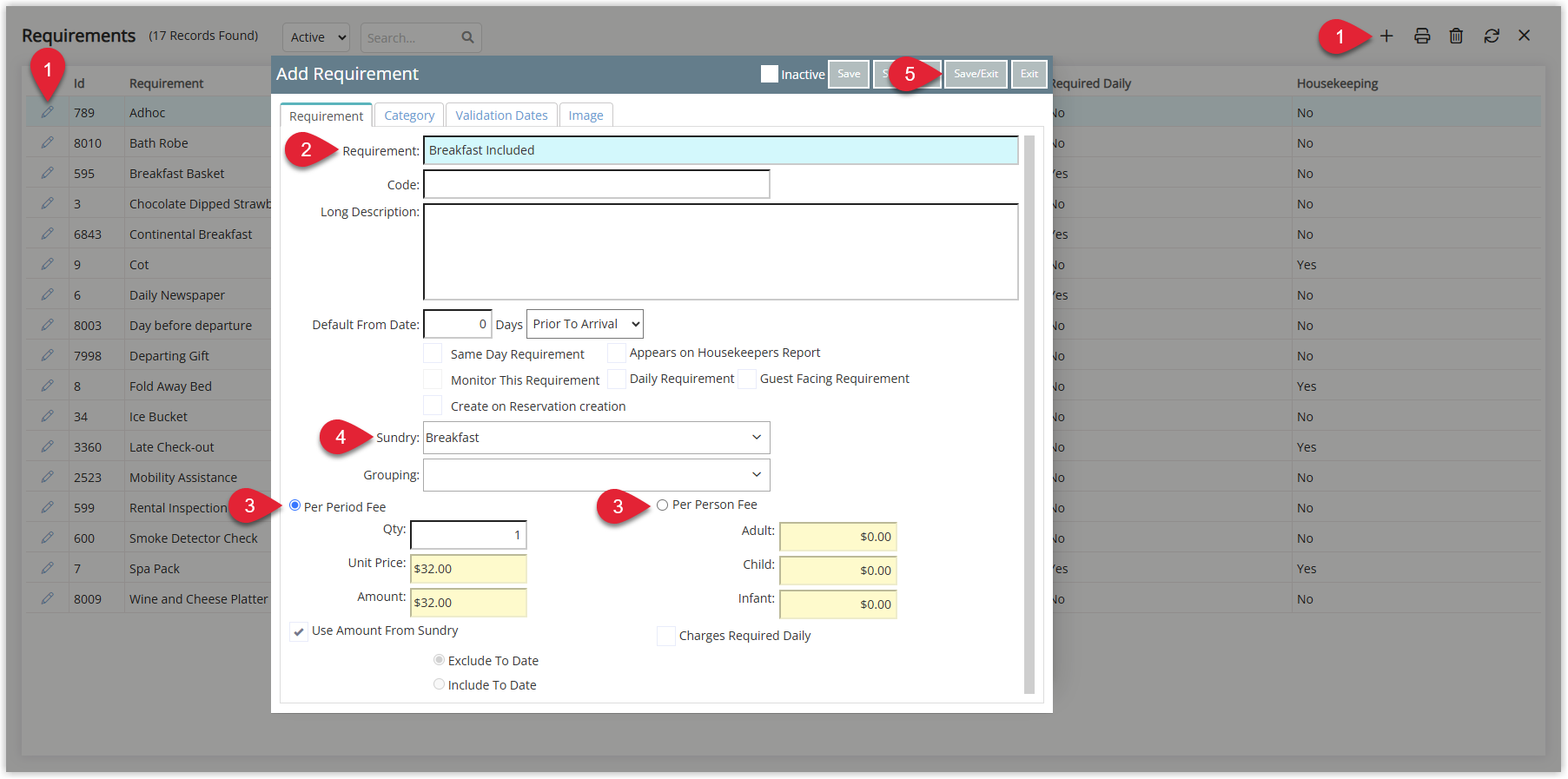
Task: Click the Requirement name field
Action: 721,150
